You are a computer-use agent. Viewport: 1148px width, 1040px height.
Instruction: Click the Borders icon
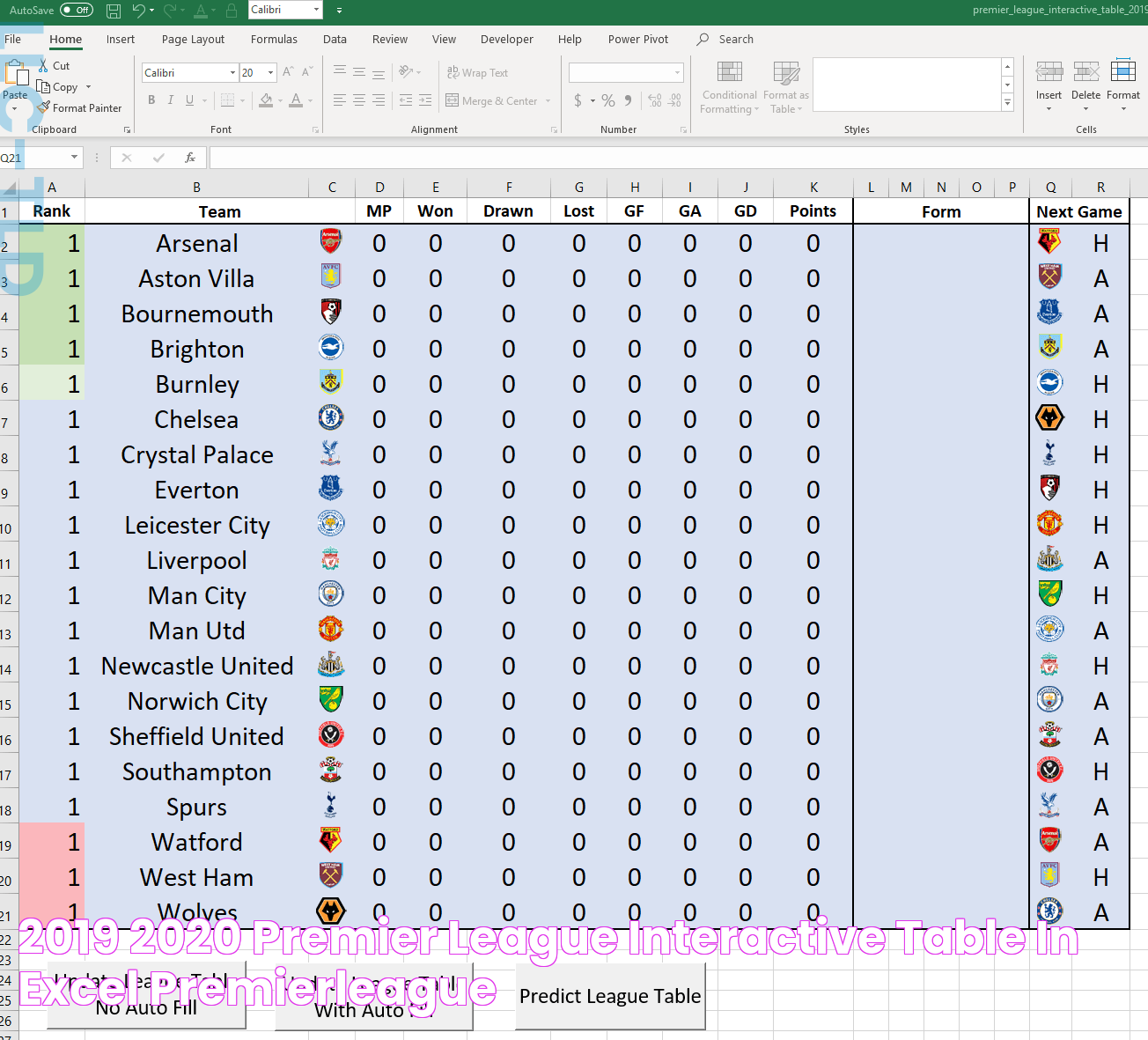(227, 100)
